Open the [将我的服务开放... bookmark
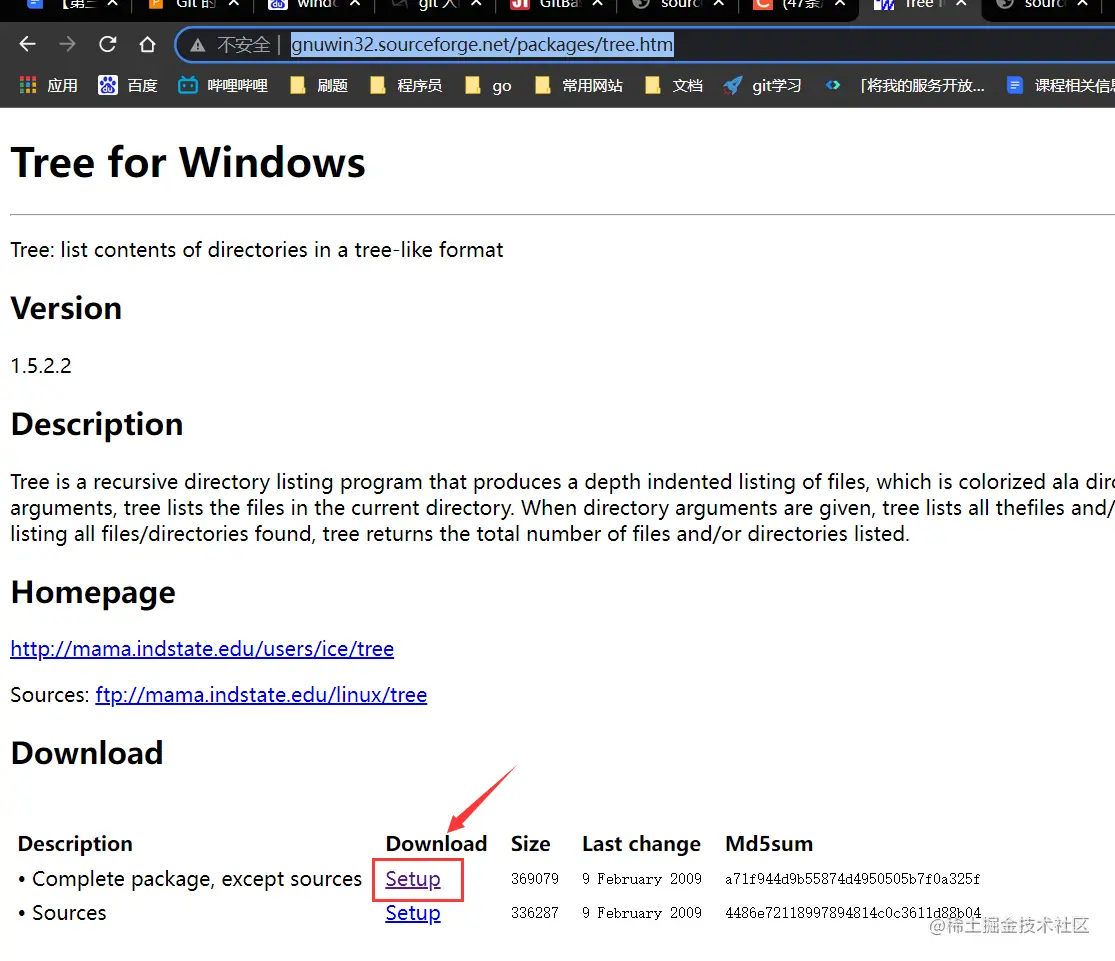The height and width of the screenshot is (961, 1115). coord(905,86)
